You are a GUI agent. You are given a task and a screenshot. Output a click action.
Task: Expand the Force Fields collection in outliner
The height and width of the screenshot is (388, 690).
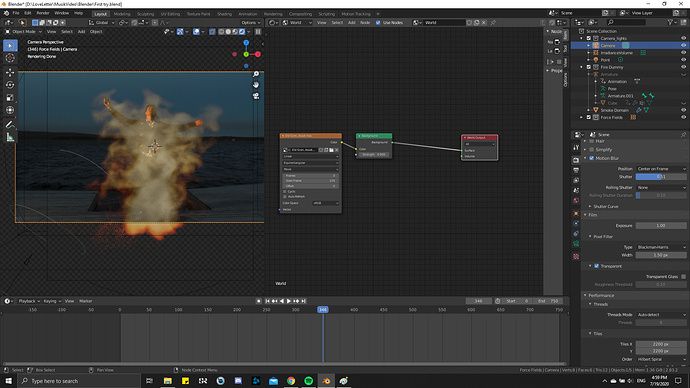[582, 117]
